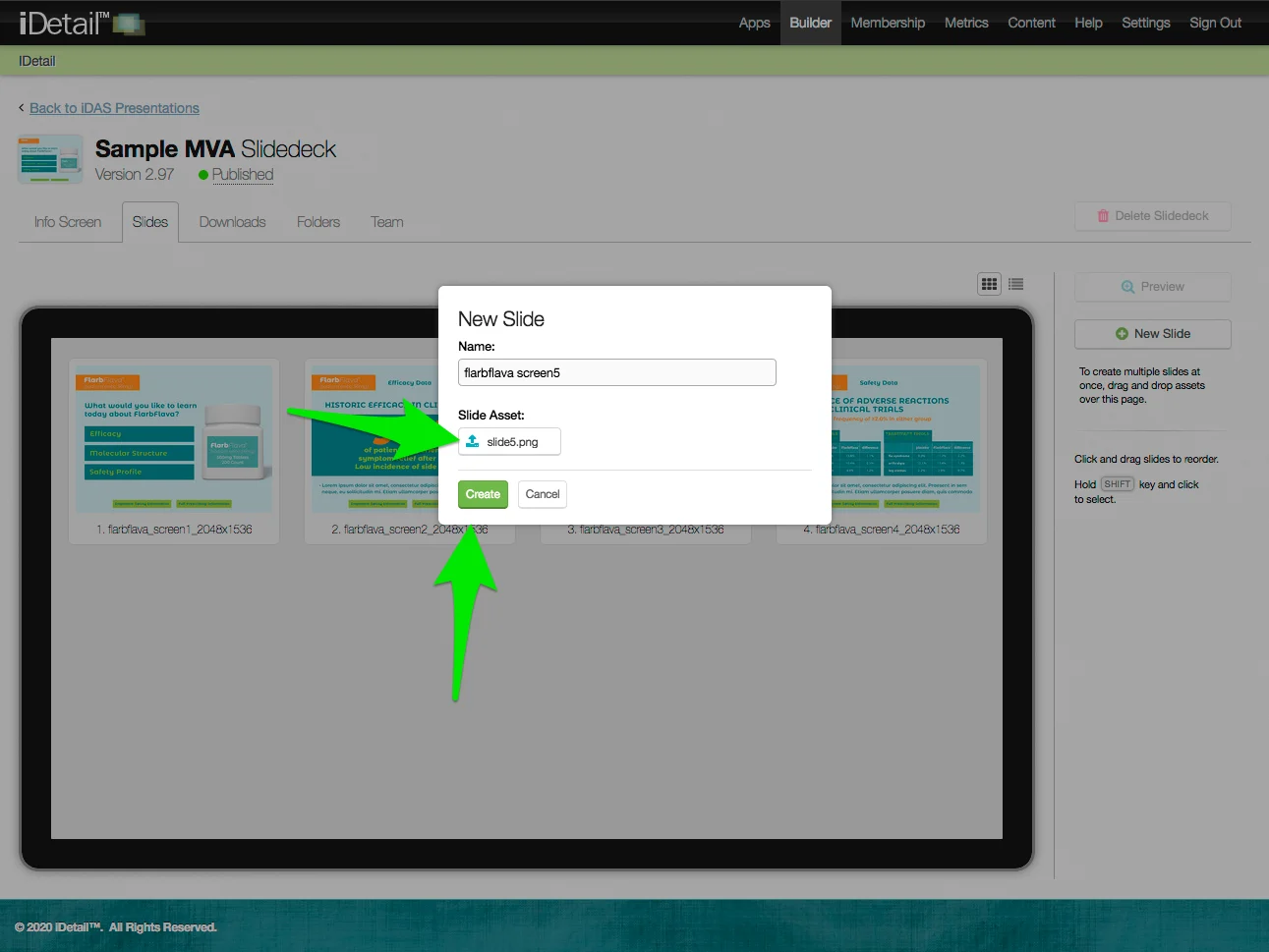Image resolution: width=1269 pixels, height=952 pixels.
Task: Choose the slide asset file slide5.png
Action: coord(509,442)
